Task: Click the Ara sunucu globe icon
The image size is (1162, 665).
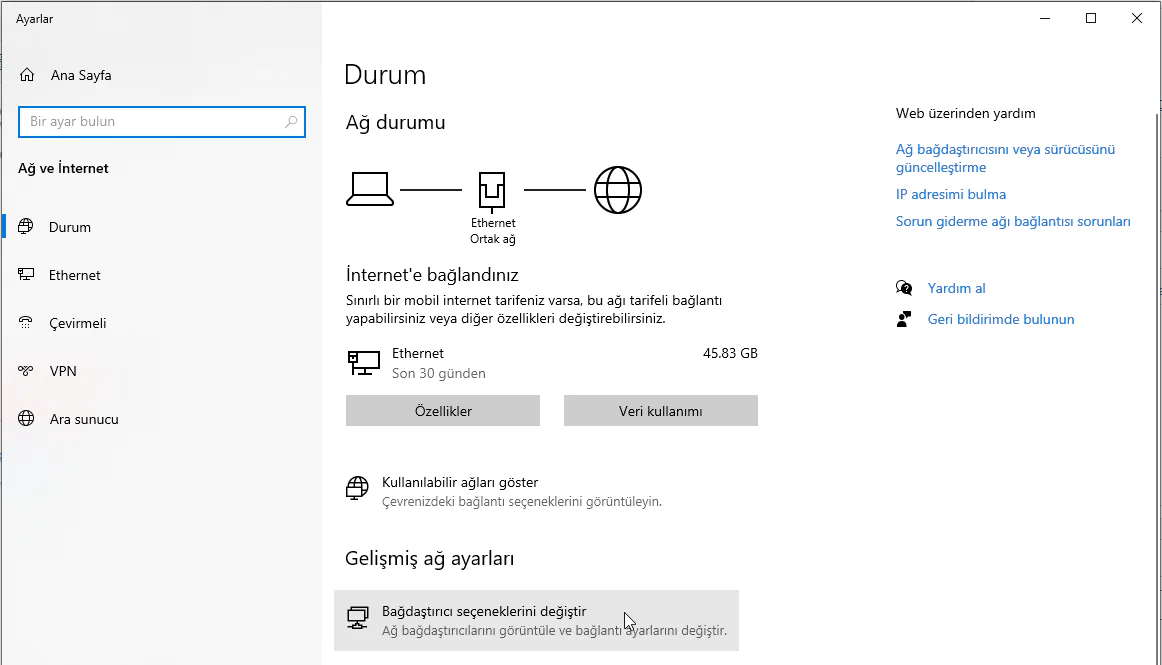Action: 26,419
